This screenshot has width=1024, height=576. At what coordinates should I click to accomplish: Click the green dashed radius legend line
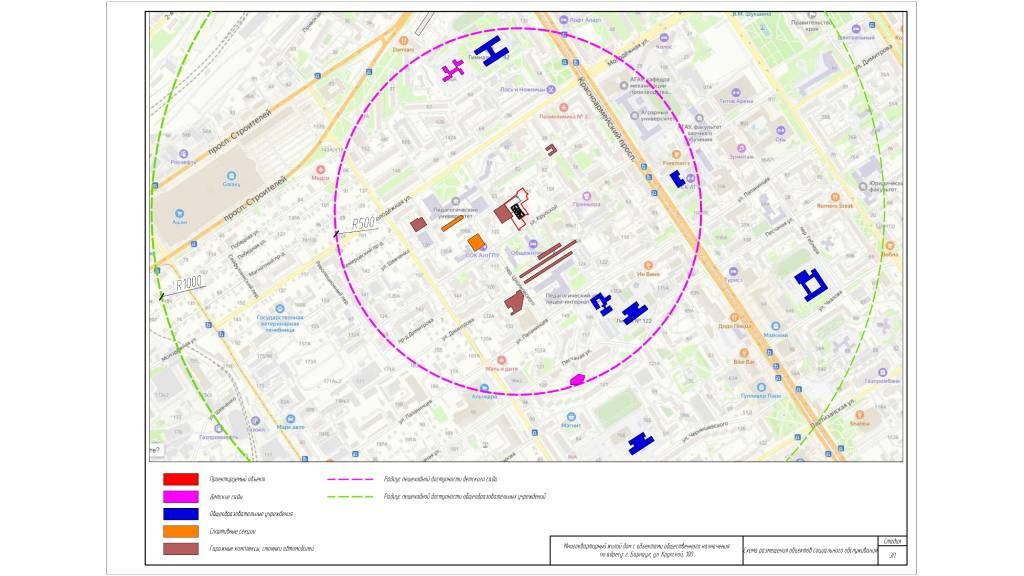pos(351,496)
